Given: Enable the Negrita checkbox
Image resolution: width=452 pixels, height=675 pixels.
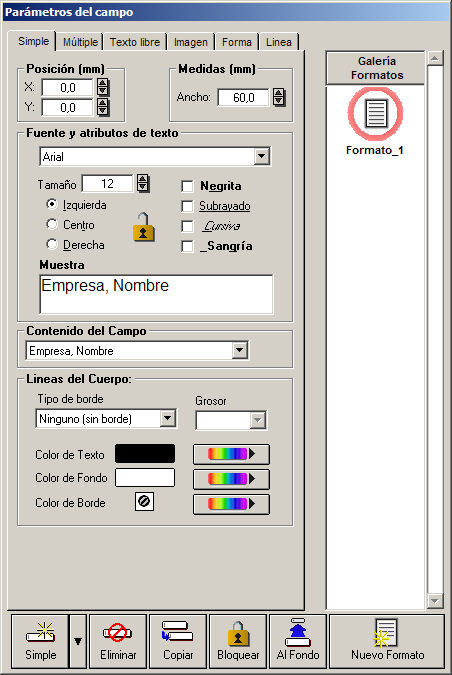Looking at the screenshot, I should 187,186.
